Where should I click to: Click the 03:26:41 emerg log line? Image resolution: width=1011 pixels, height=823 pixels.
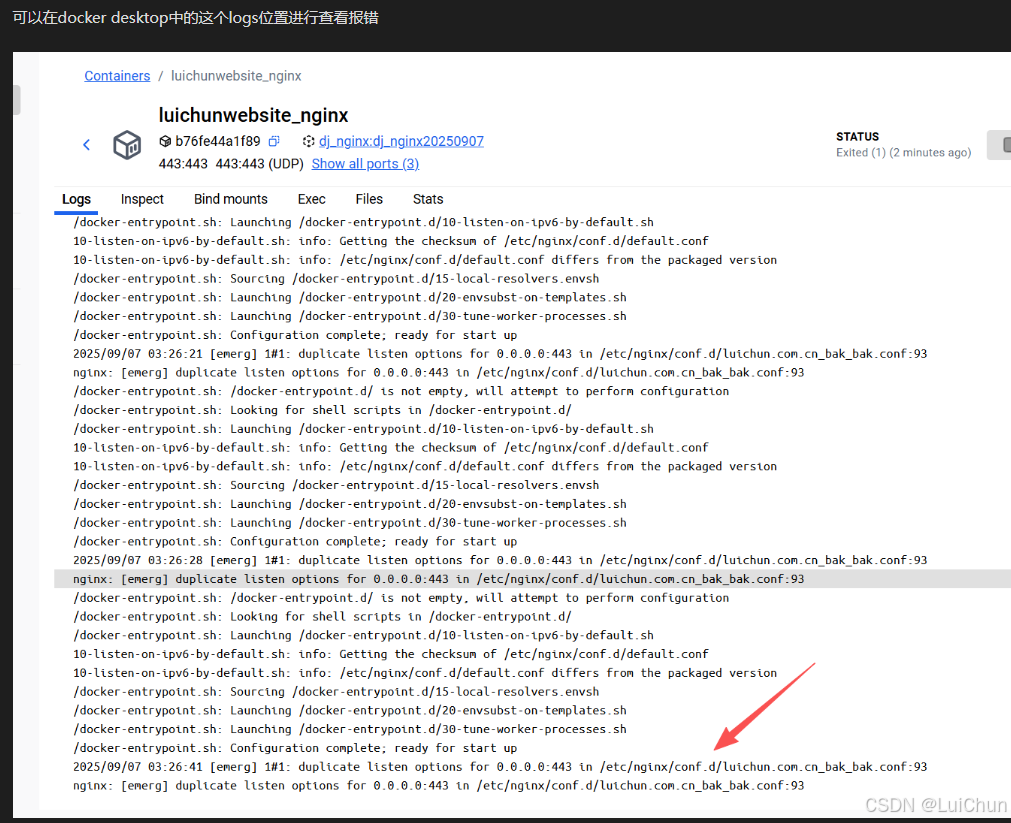tap(500, 767)
